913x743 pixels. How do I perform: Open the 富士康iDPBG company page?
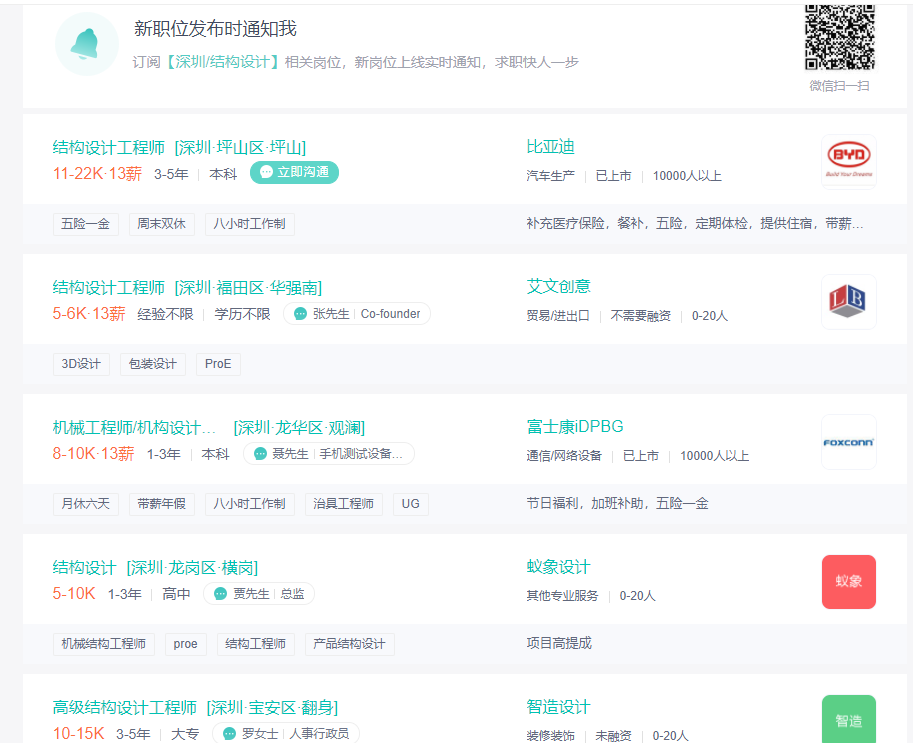tap(574, 427)
